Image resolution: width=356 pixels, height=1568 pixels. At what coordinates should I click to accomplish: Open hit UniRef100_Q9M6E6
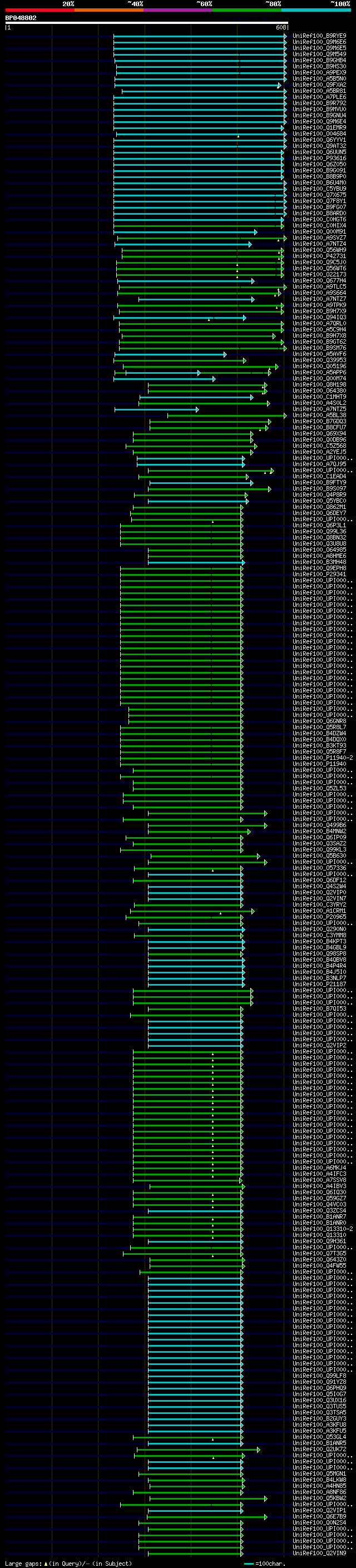[319, 42]
